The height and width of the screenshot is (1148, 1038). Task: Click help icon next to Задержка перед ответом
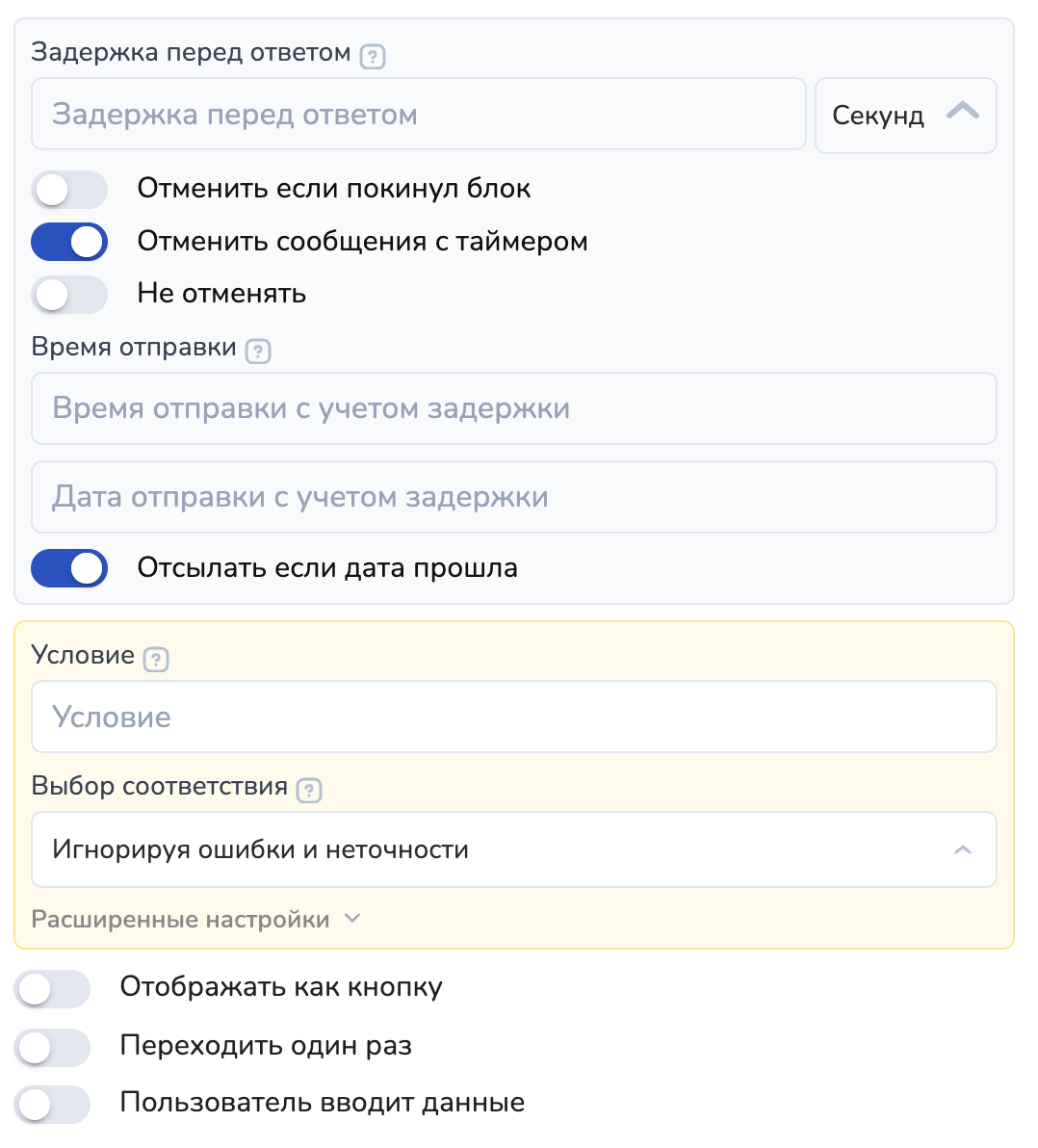[x=373, y=57]
